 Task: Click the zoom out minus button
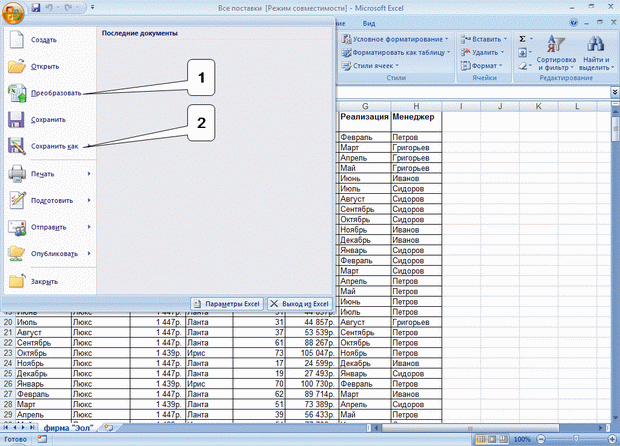click(x=541, y=439)
